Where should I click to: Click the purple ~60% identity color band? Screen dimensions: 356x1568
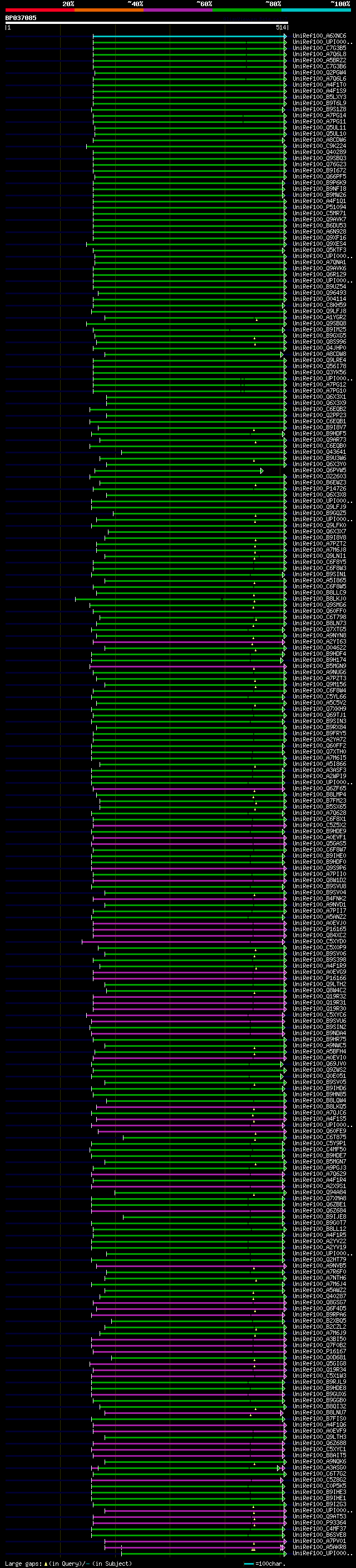tap(179, 10)
